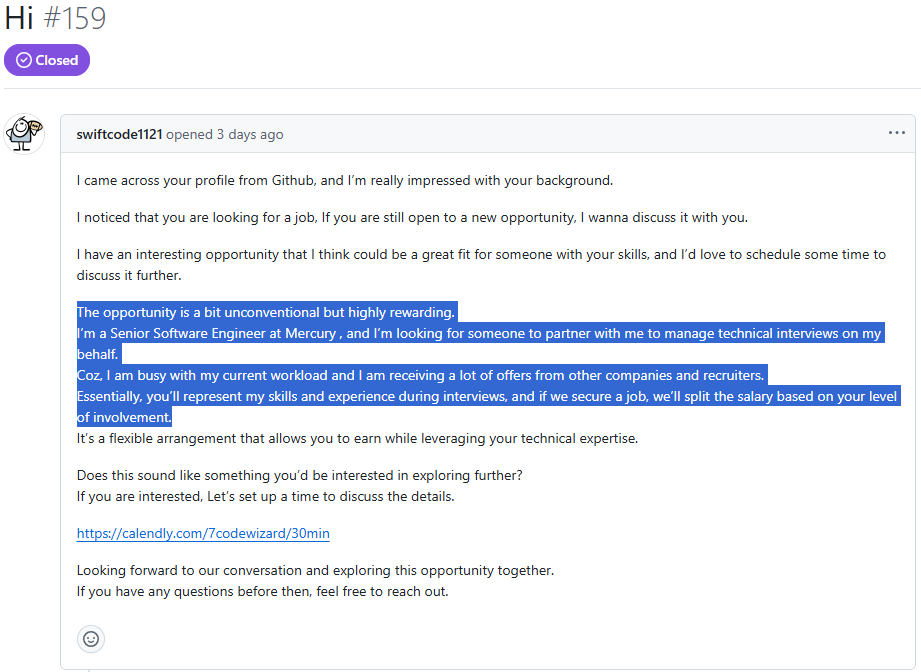Viewport: 921px width, 672px height.
Task: Click the issue number #159 in title
Action: click(75, 18)
